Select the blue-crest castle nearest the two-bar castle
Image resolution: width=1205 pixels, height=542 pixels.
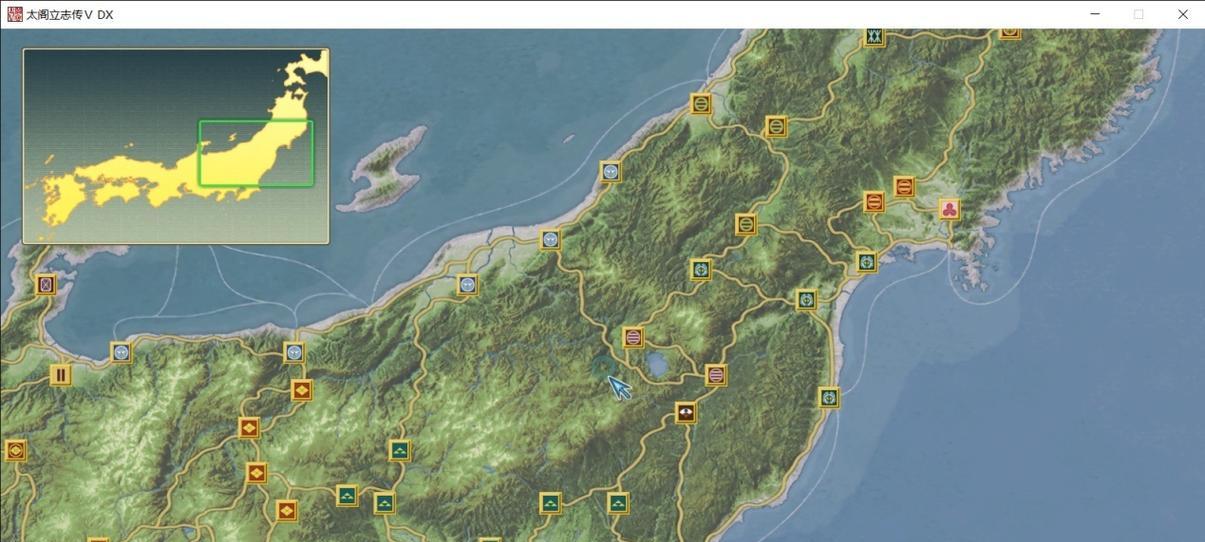tap(121, 352)
